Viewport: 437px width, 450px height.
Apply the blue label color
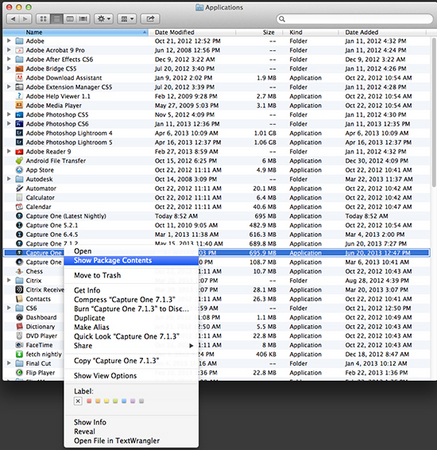pyautogui.click(x=124, y=401)
